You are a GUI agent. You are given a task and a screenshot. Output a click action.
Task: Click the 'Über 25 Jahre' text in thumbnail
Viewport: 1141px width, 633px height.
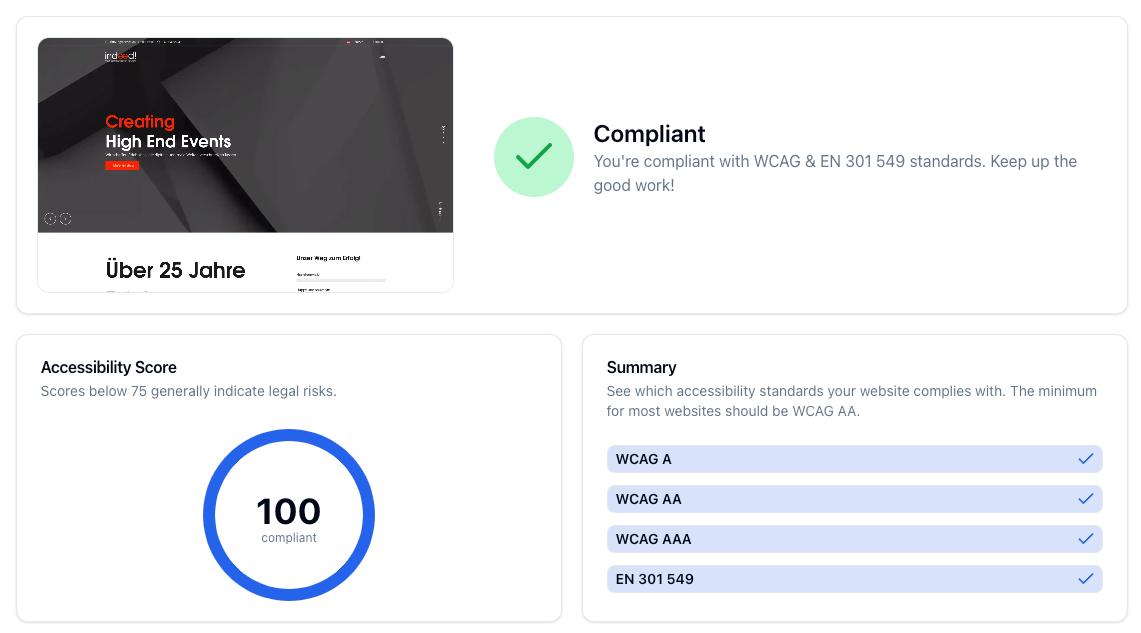(x=175, y=270)
